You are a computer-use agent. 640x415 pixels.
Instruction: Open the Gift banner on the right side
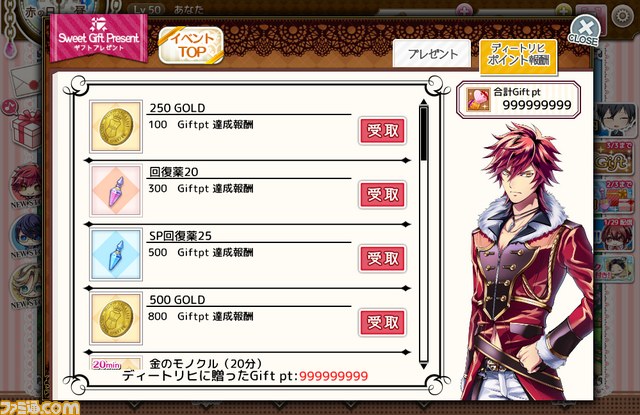pyautogui.click(x=613, y=158)
